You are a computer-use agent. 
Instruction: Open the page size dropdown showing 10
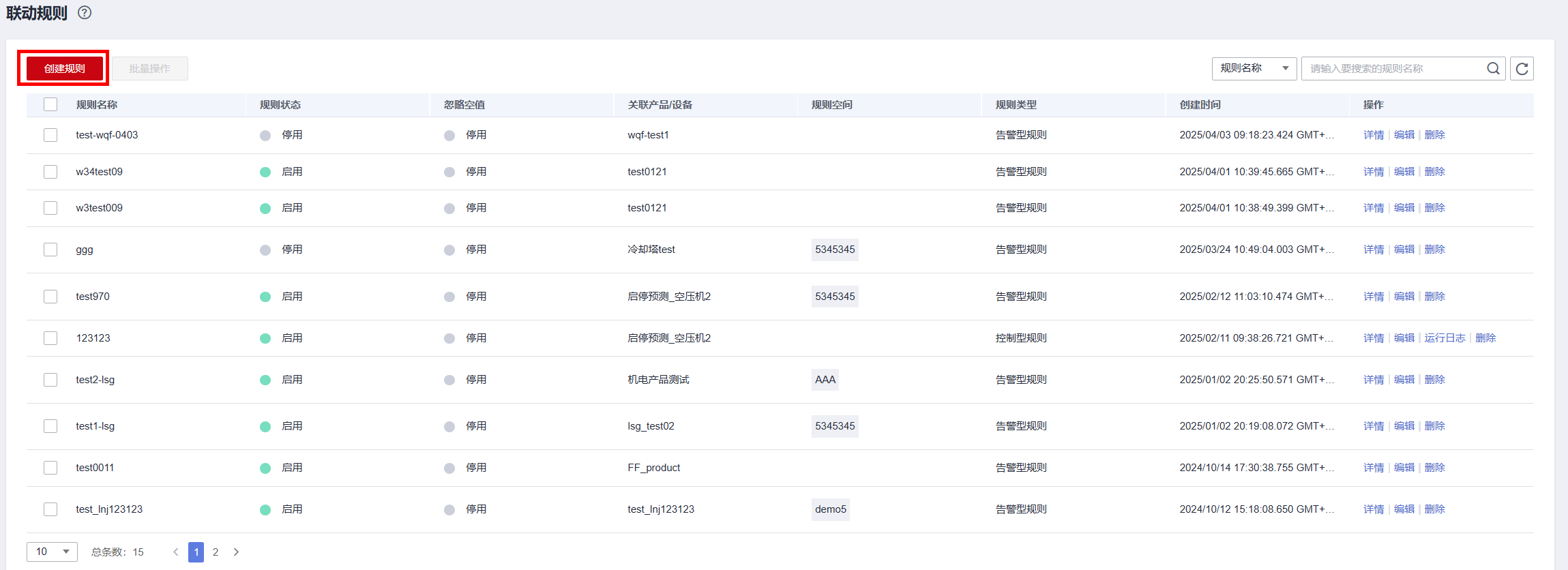coord(52,552)
